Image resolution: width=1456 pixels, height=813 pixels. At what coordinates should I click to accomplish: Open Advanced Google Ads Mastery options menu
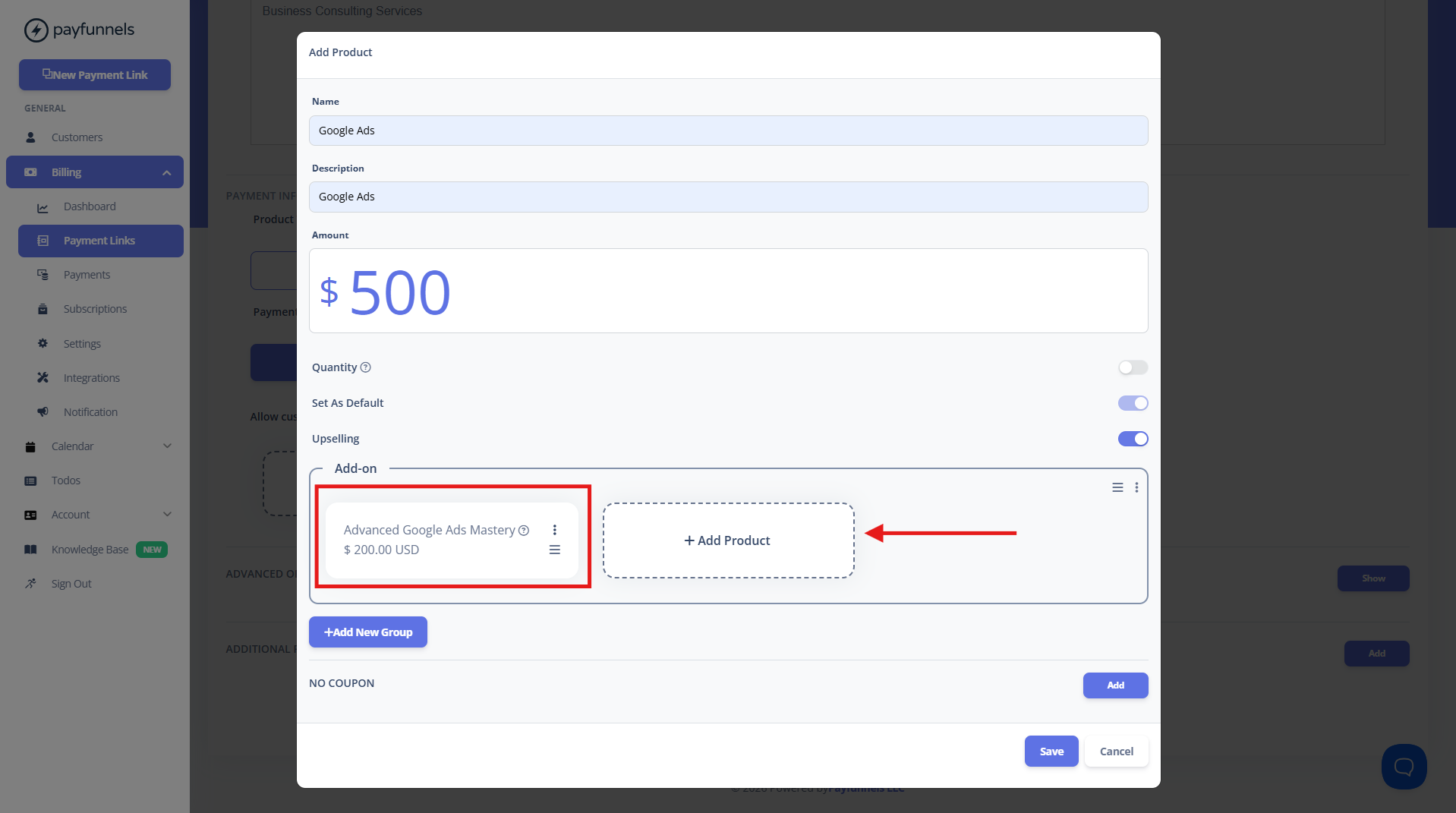(555, 530)
